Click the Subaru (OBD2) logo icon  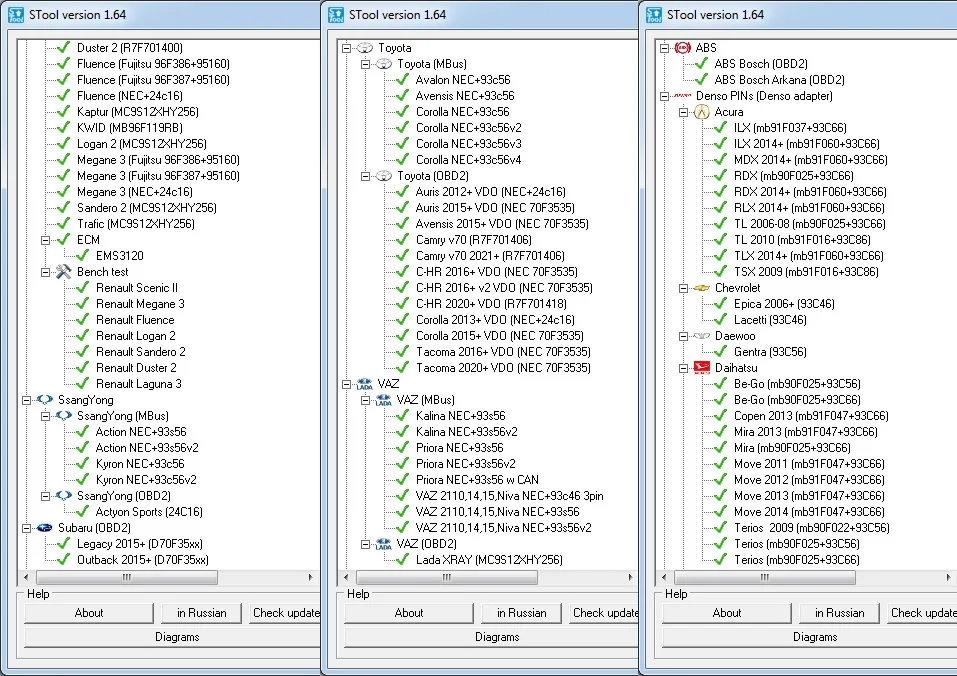[45, 528]
